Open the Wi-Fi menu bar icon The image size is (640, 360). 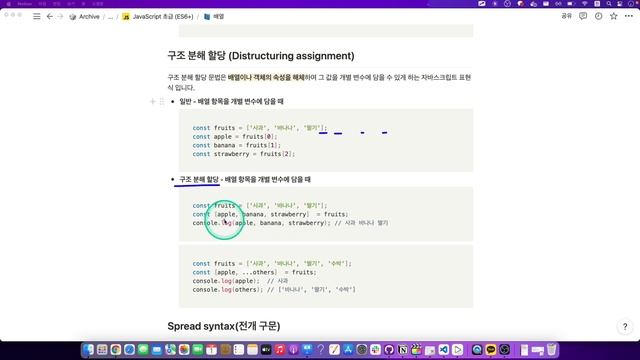584,4
